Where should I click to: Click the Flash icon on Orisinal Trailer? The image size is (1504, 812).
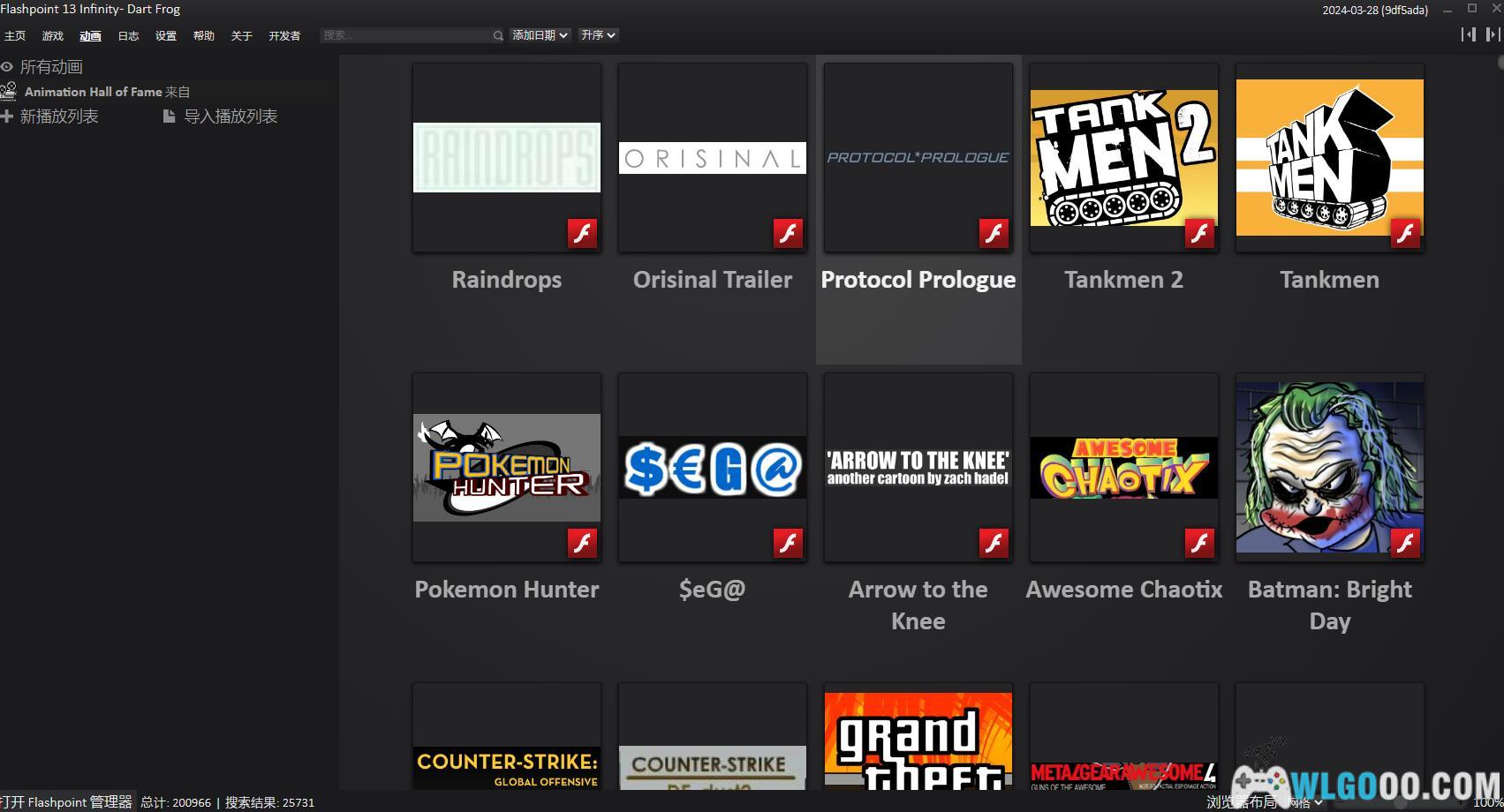(788, 233)
